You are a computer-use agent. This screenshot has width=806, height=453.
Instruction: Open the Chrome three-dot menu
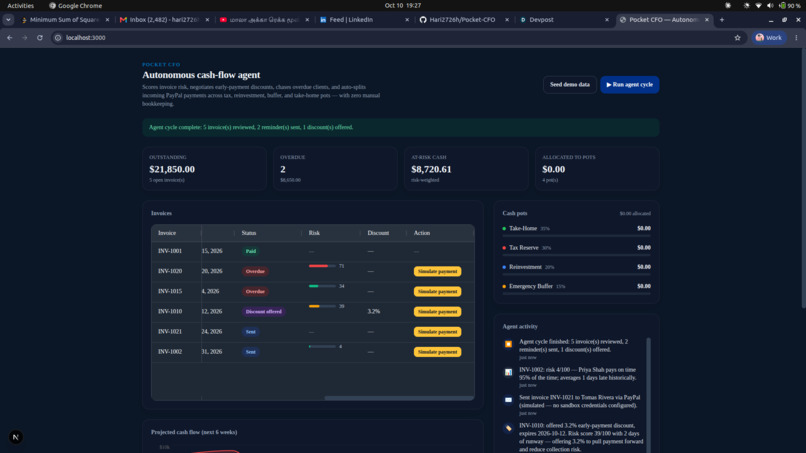coord(796,38)
